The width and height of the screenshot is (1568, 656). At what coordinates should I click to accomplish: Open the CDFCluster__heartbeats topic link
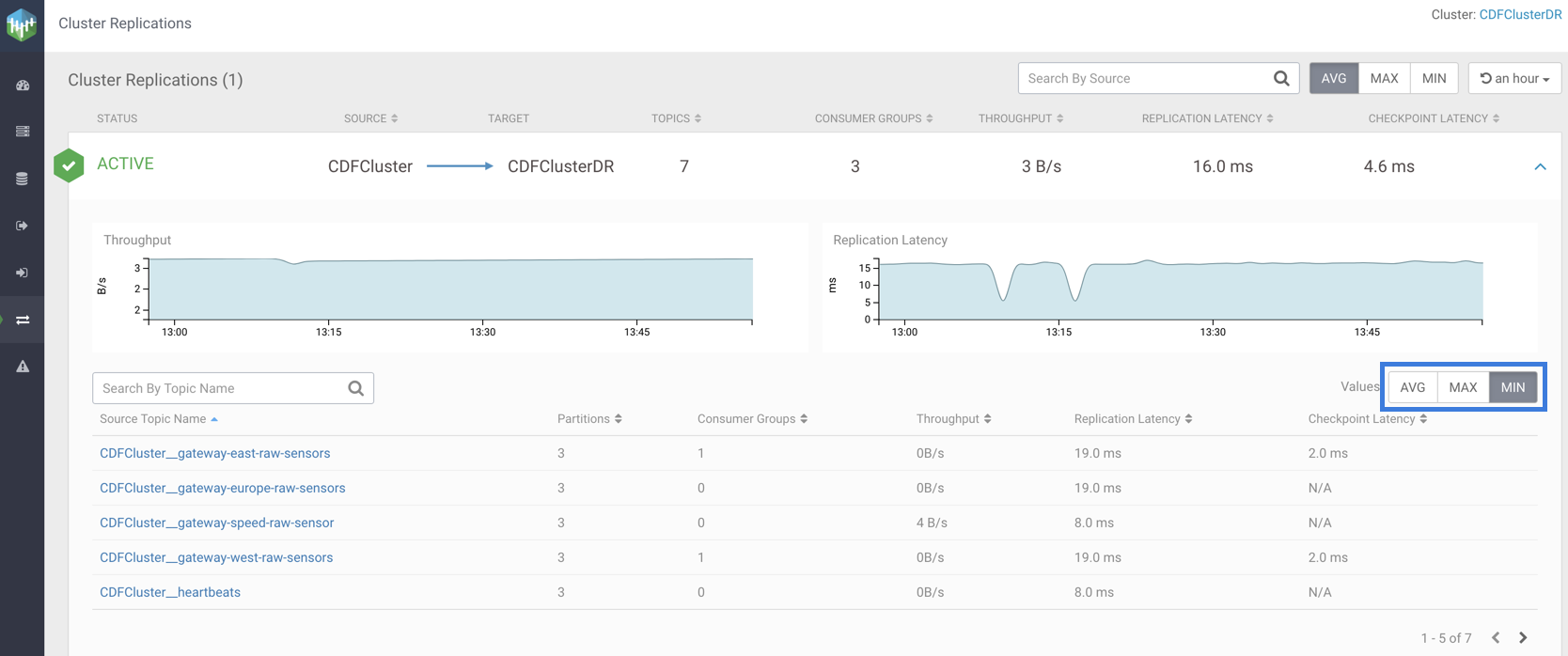pos(170,592)
